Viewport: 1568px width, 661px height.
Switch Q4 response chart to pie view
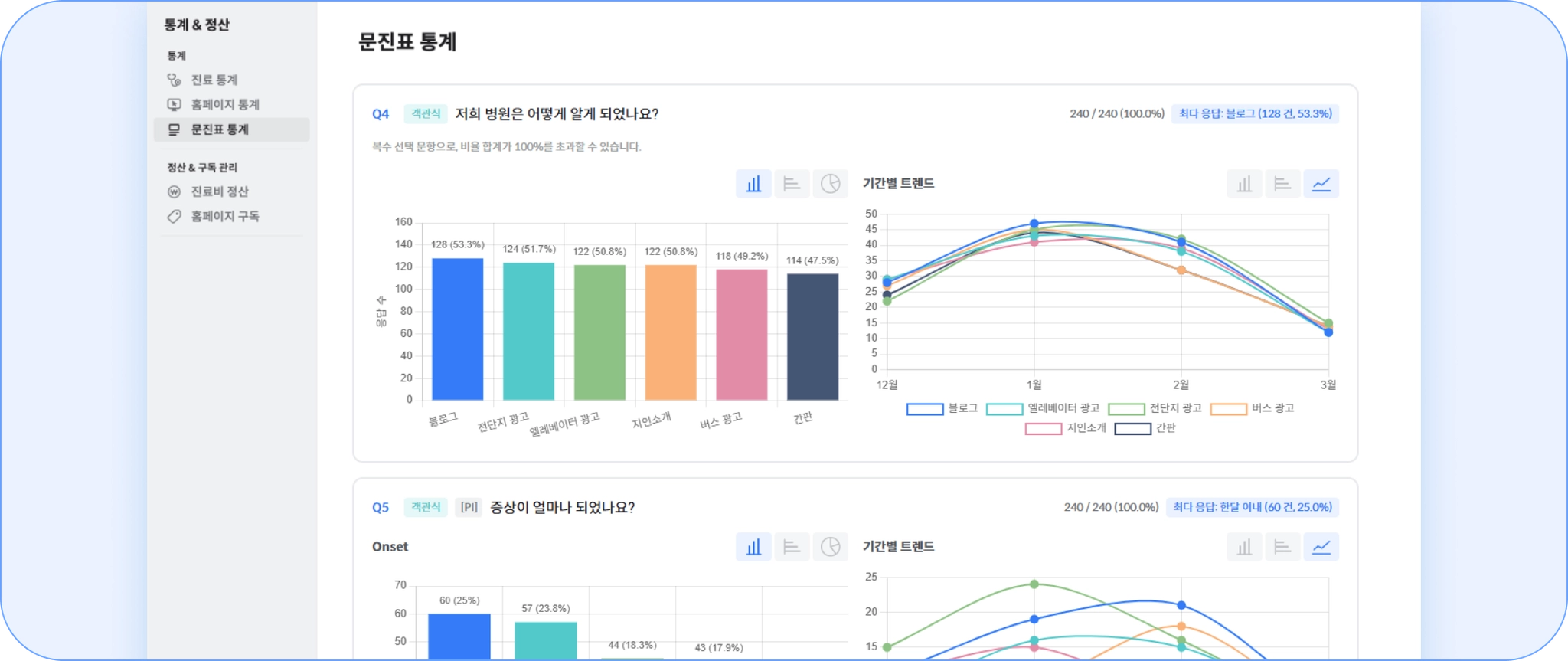coord(830,184)
